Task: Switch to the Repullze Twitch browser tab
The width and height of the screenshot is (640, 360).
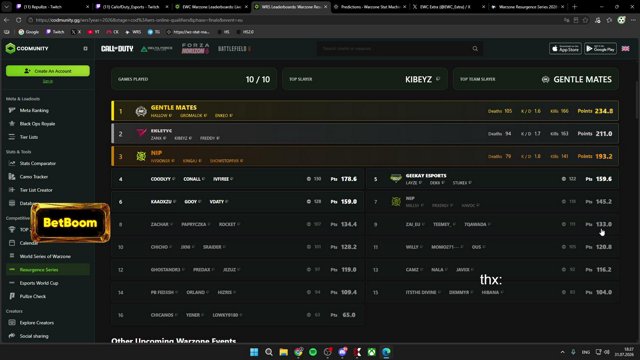Action: (x=52, y=7)
